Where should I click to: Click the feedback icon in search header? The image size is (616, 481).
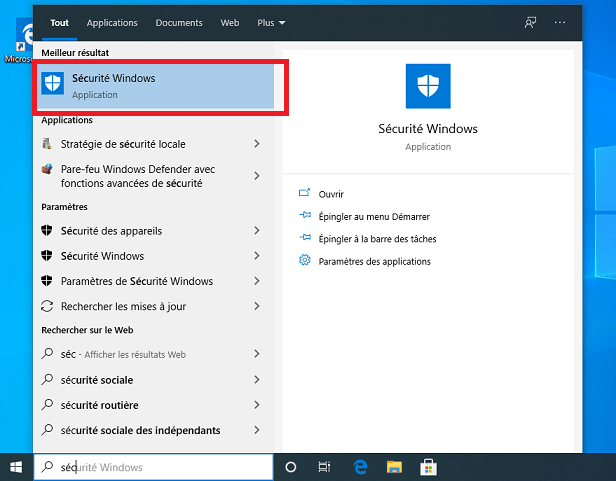coord(530,22)
